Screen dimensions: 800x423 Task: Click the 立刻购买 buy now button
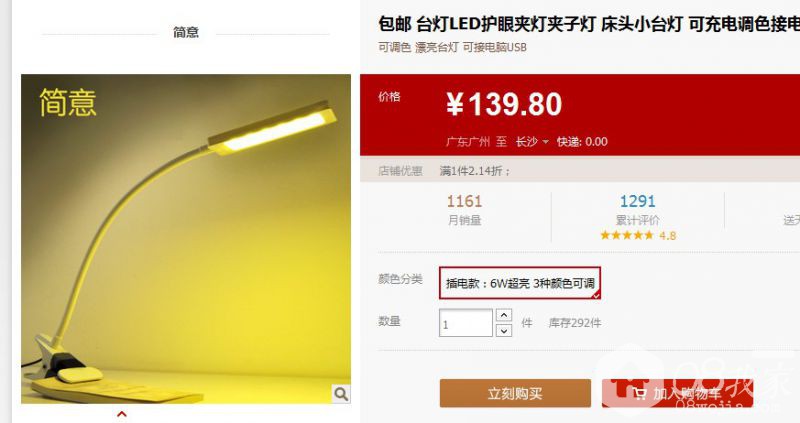point(515,393)
